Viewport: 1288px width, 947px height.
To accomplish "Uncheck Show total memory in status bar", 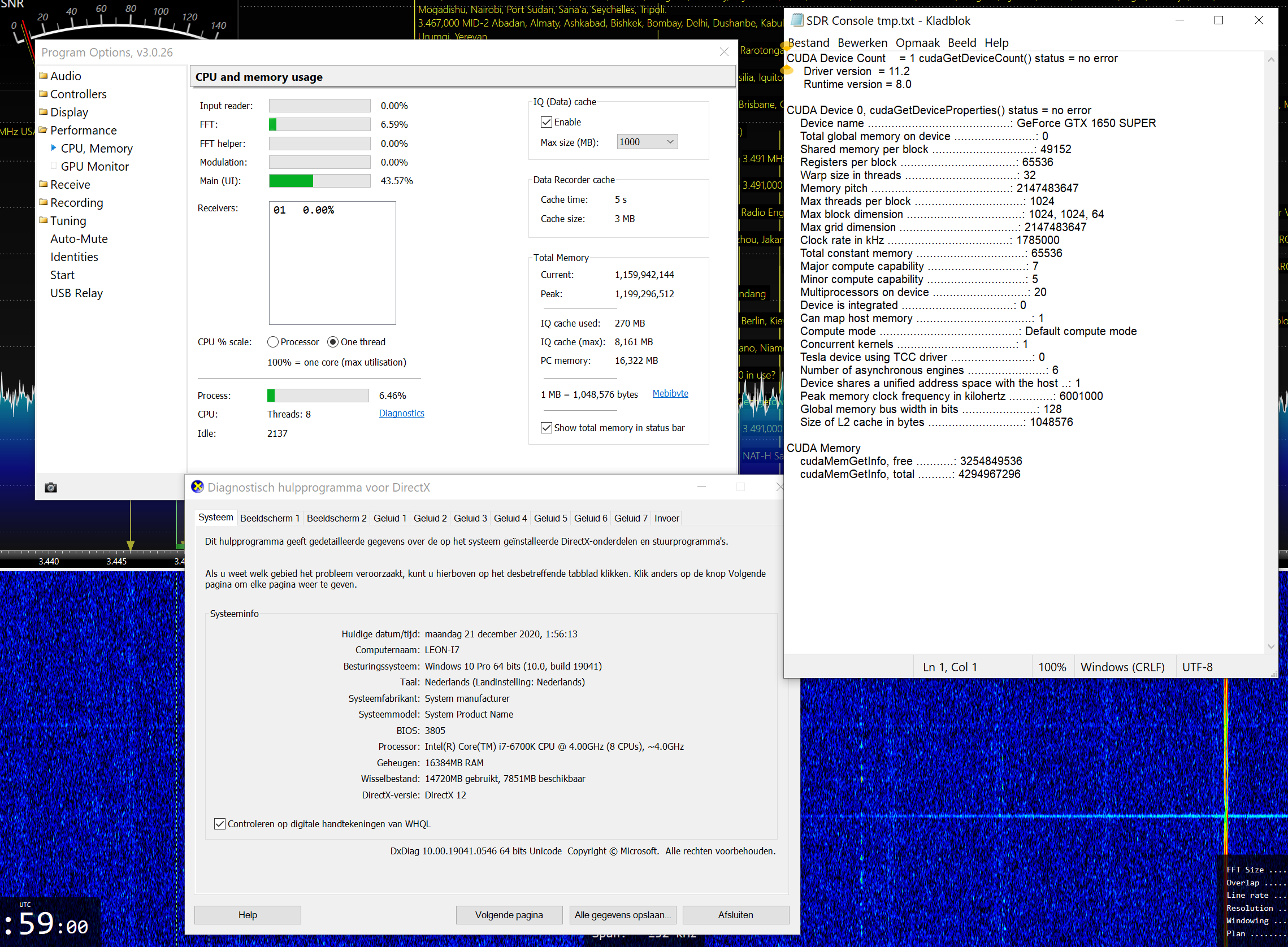I will [x=547, y=428].
